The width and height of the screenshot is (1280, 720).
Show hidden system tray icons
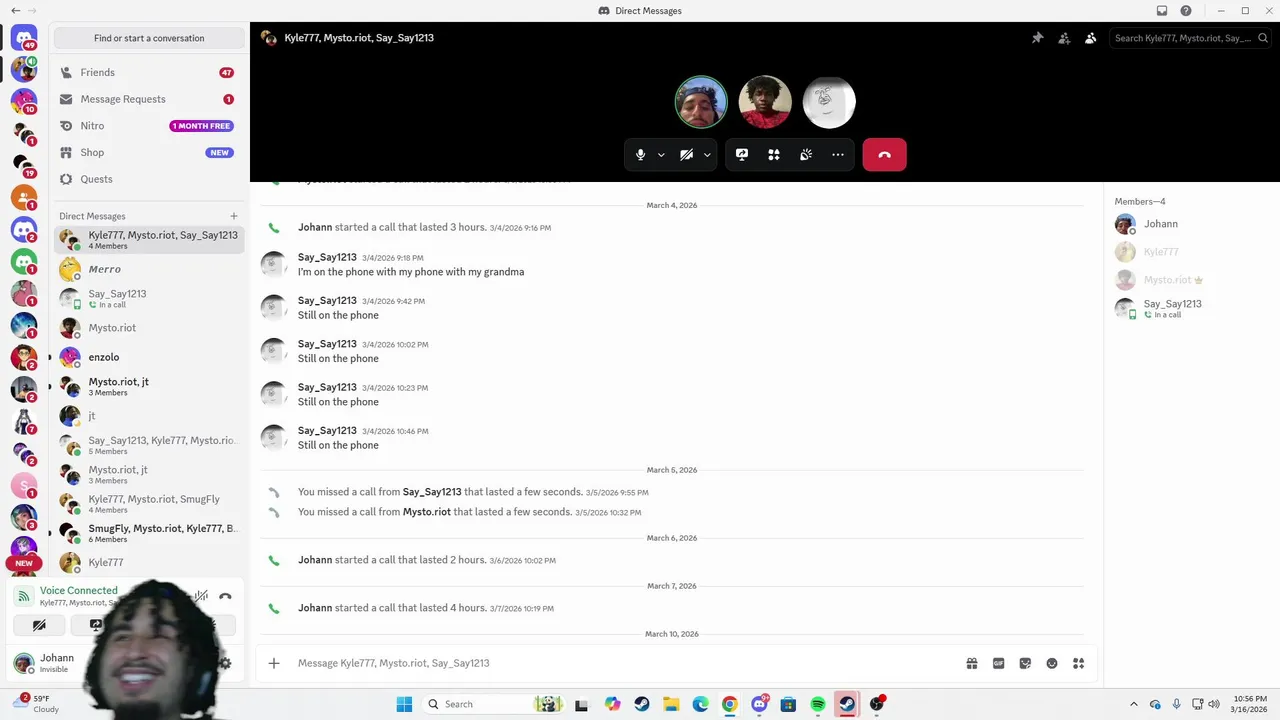[1133, 704]
